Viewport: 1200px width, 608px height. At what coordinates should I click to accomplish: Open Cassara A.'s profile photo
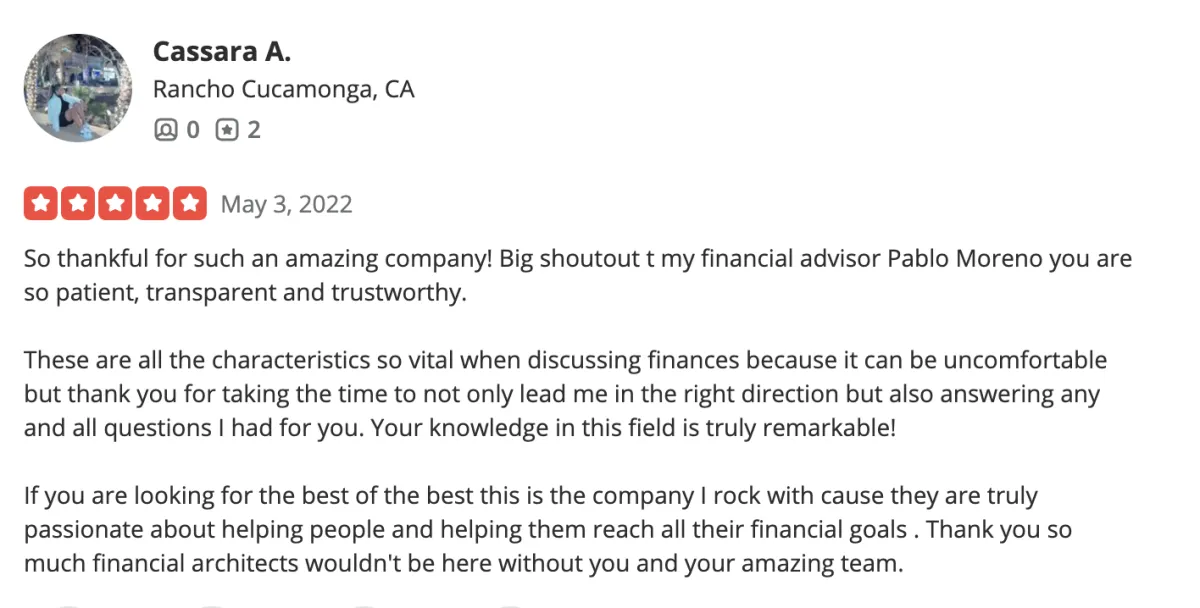[x=78, y=88]
